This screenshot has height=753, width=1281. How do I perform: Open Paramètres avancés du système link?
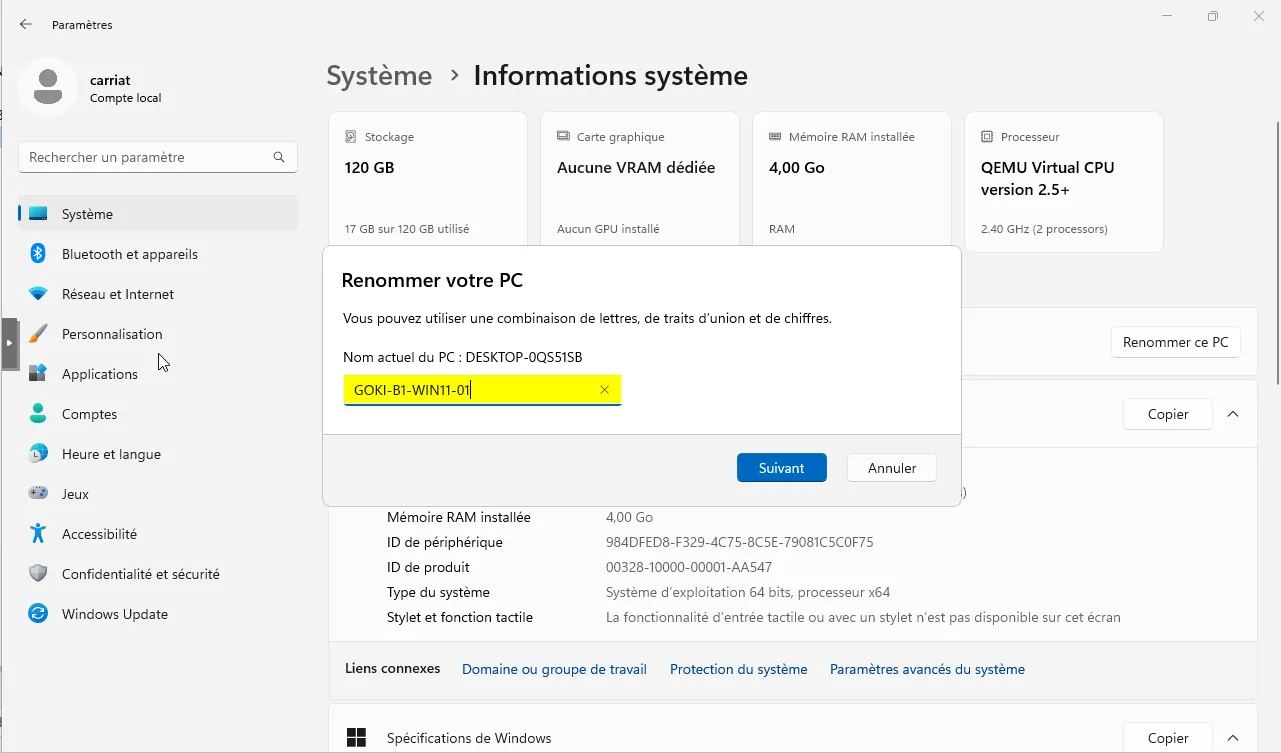click(927, 669)
